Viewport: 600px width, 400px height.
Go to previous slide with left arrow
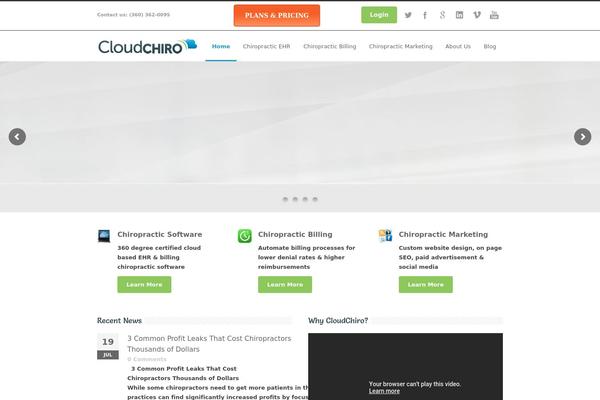point(17,137)
